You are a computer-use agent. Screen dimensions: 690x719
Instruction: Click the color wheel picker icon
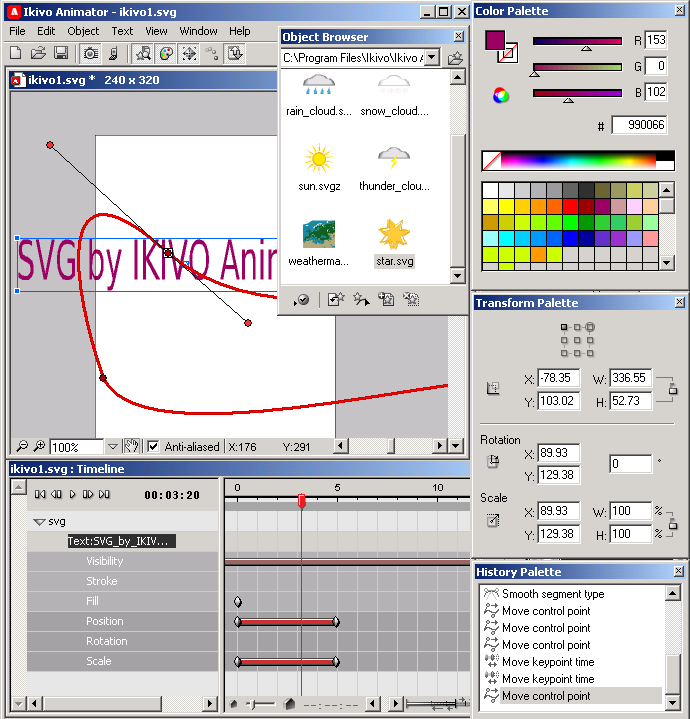[501, 95]
